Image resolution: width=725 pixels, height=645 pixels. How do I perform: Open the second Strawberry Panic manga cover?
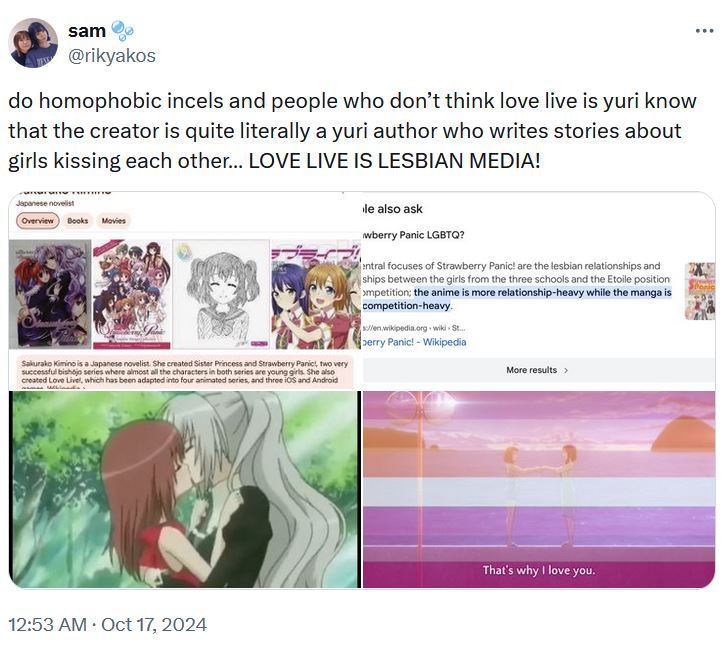pyautogui.click(x=132, y=294)
